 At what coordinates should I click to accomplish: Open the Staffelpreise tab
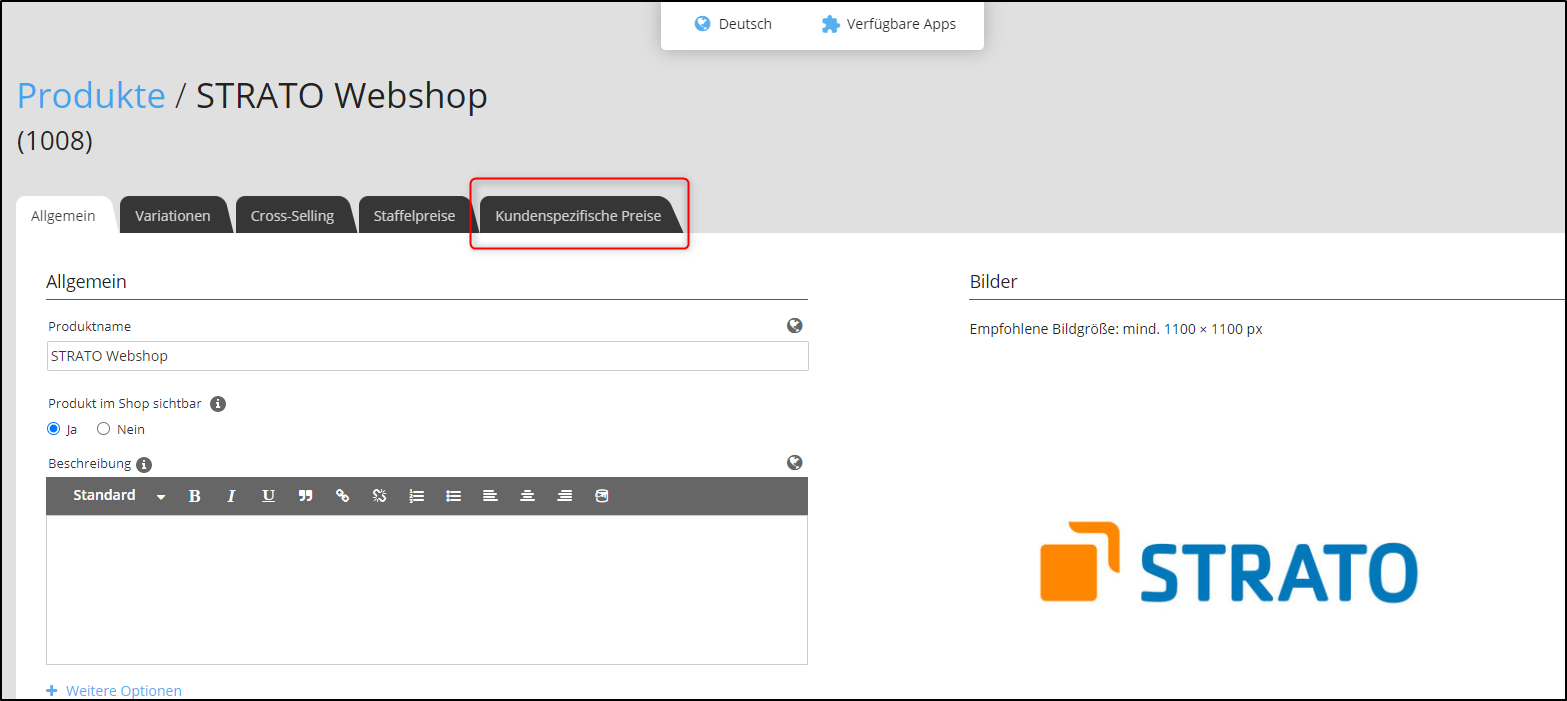click(x=413, y=214)
